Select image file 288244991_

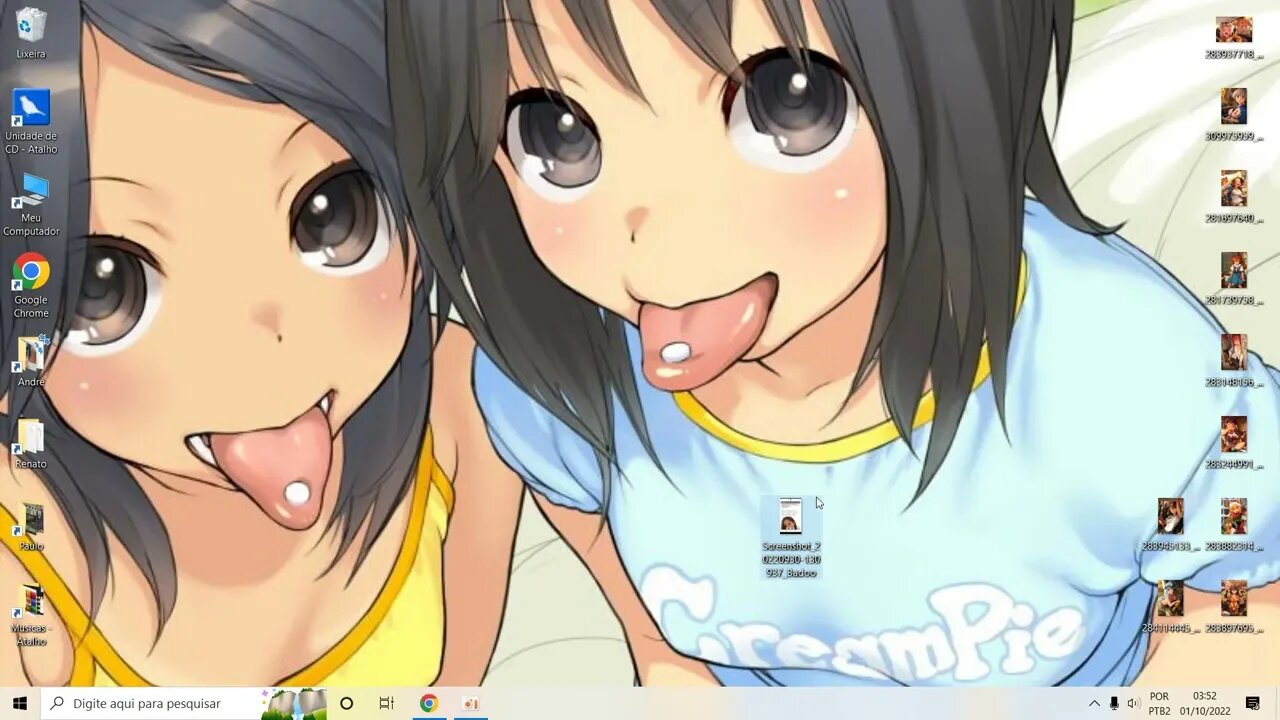pos(1233,443)
